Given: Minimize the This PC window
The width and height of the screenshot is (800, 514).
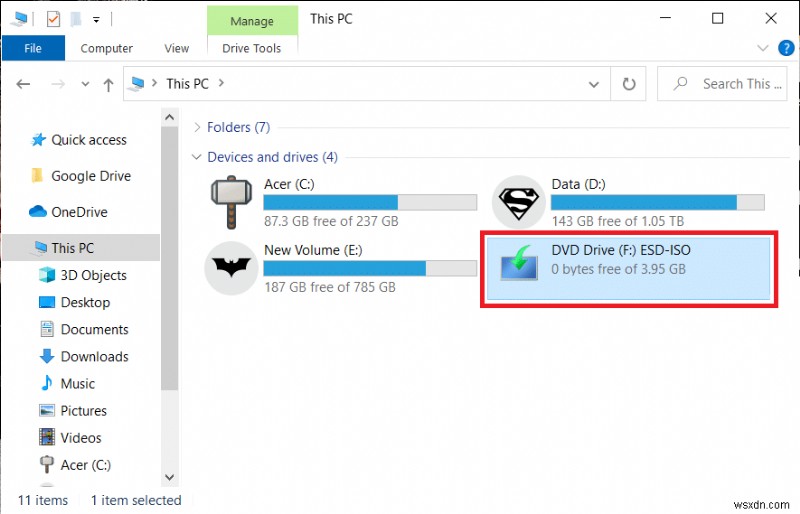Looking at the screenshot, I should click(x=665, y=18).
